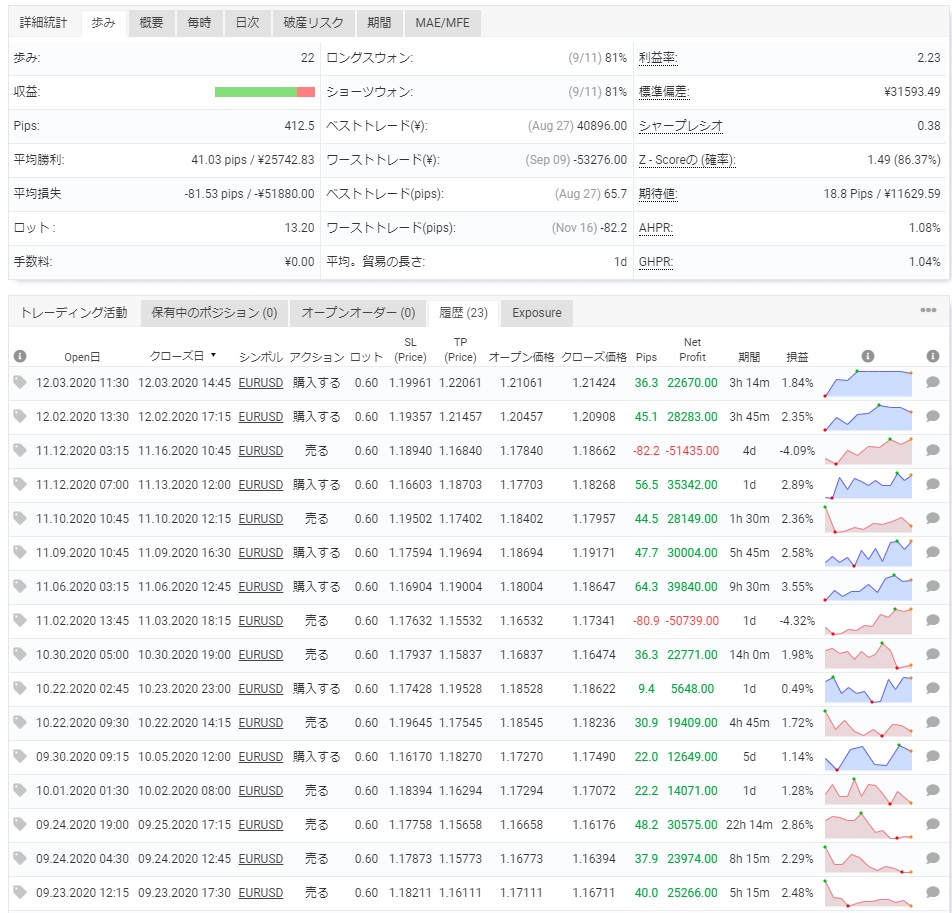
Task: Click 標準偏差 statistic label
Action: 664,92
